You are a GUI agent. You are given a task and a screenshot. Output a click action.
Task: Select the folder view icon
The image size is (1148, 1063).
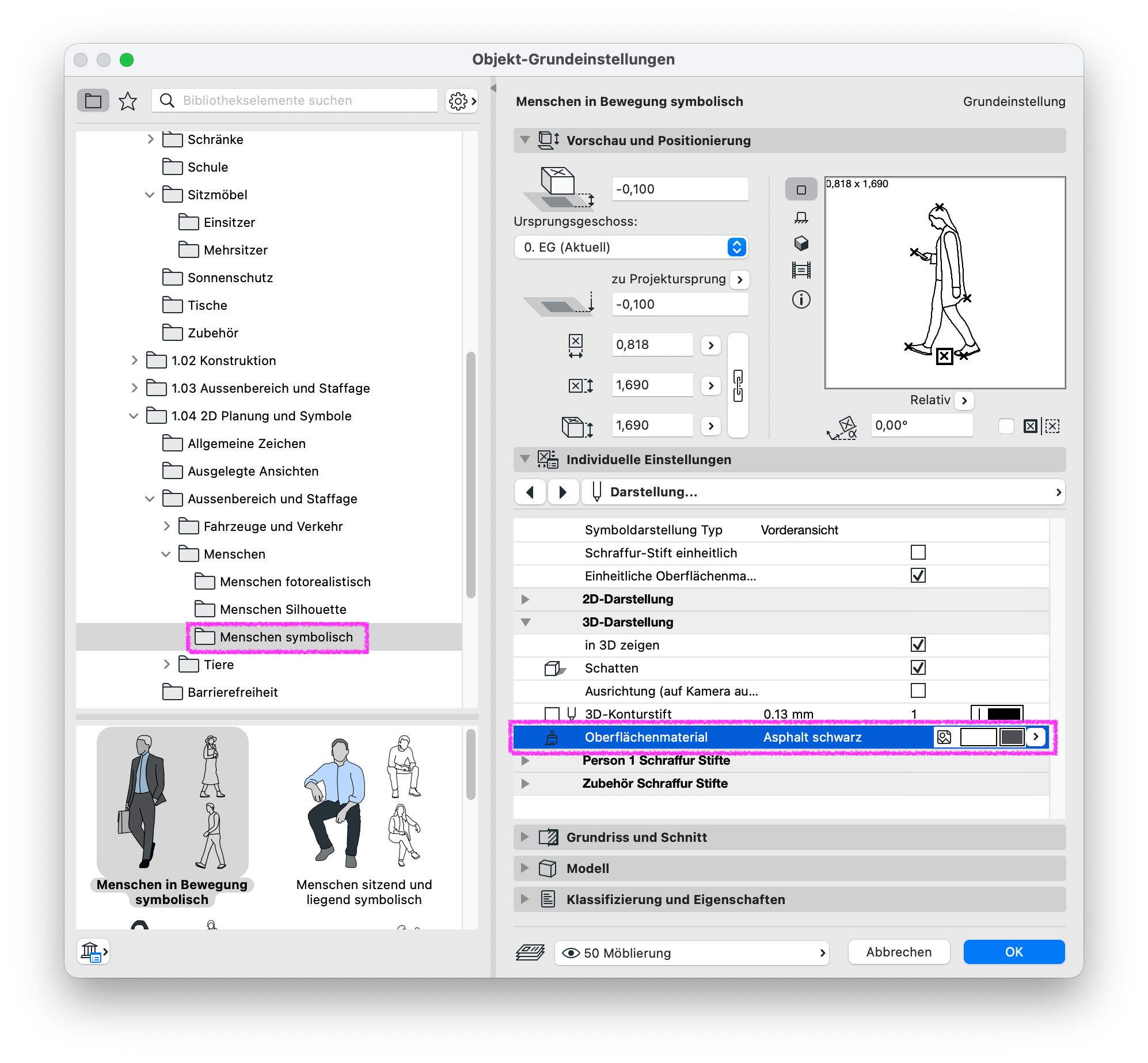tap(93, 101)
